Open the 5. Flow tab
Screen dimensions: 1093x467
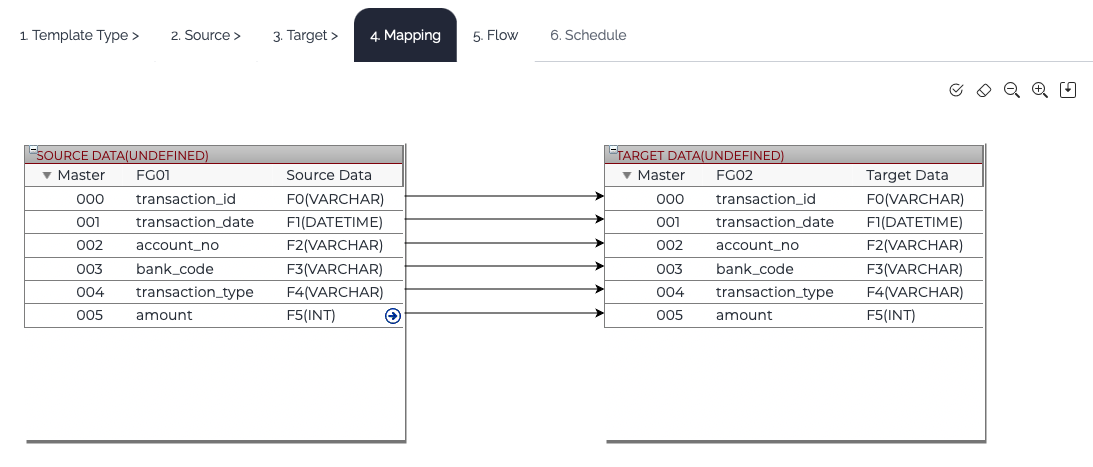495,35
